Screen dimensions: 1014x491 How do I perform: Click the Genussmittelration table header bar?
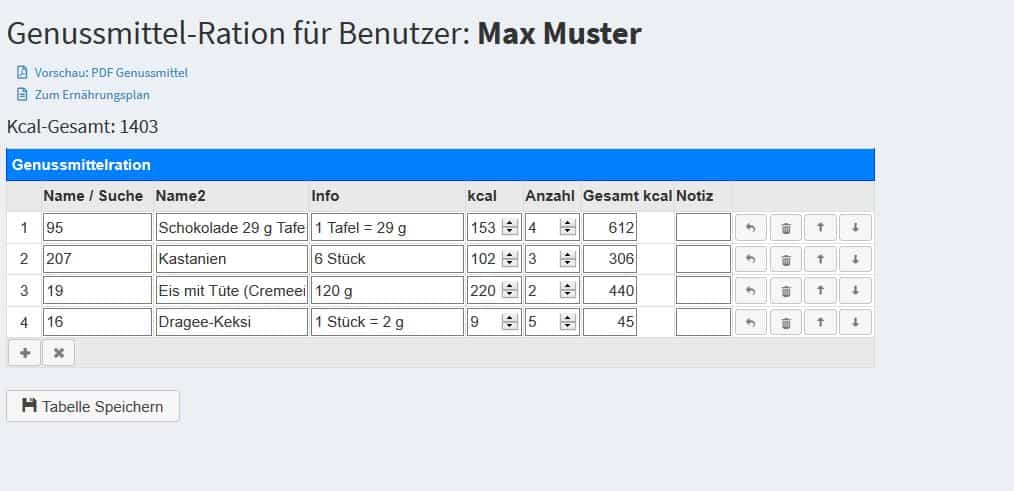pyautogui.click(x=440, y=165)
